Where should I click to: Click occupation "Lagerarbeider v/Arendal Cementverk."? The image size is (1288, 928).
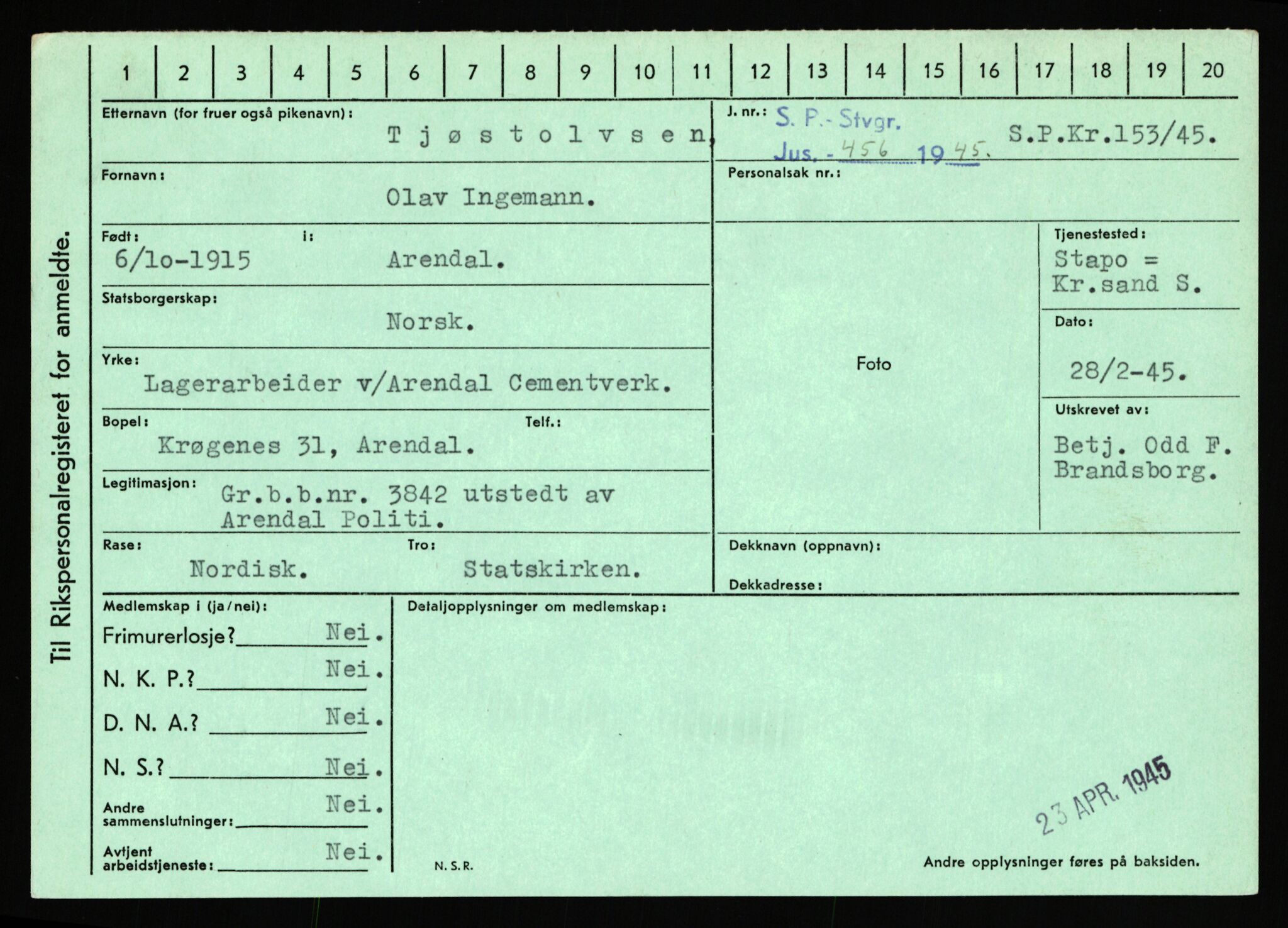coord(407,384)
